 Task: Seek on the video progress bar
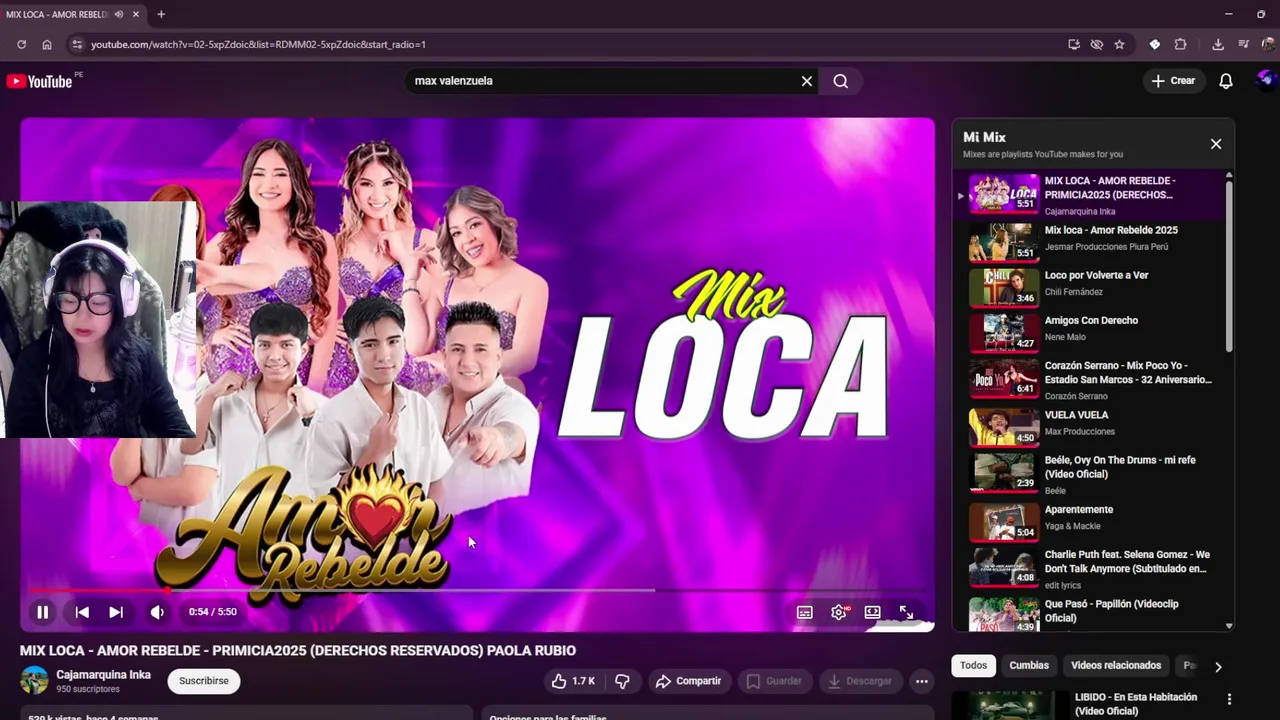[x=478, y=591]
